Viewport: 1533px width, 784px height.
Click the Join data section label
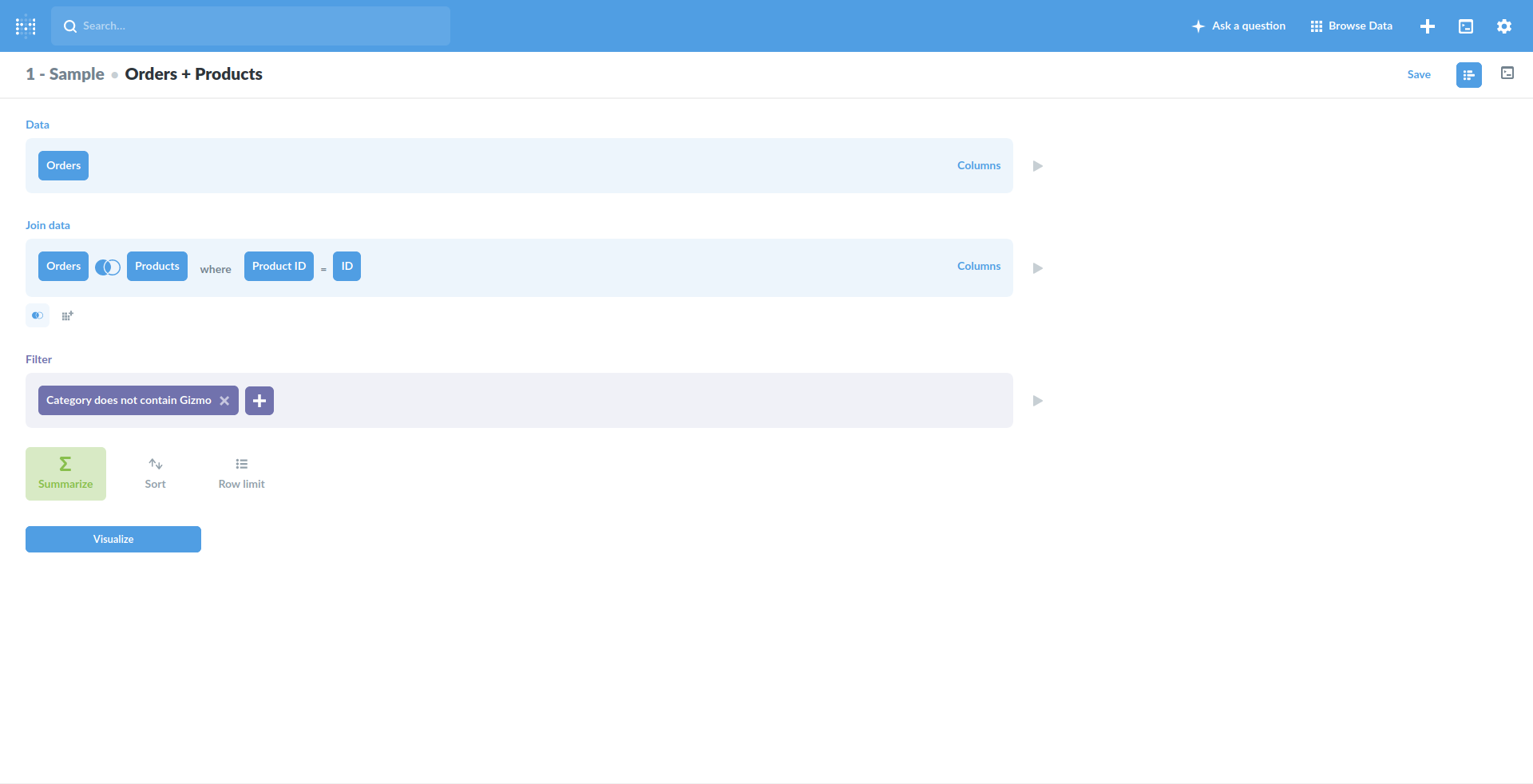(x=48, y=225)
